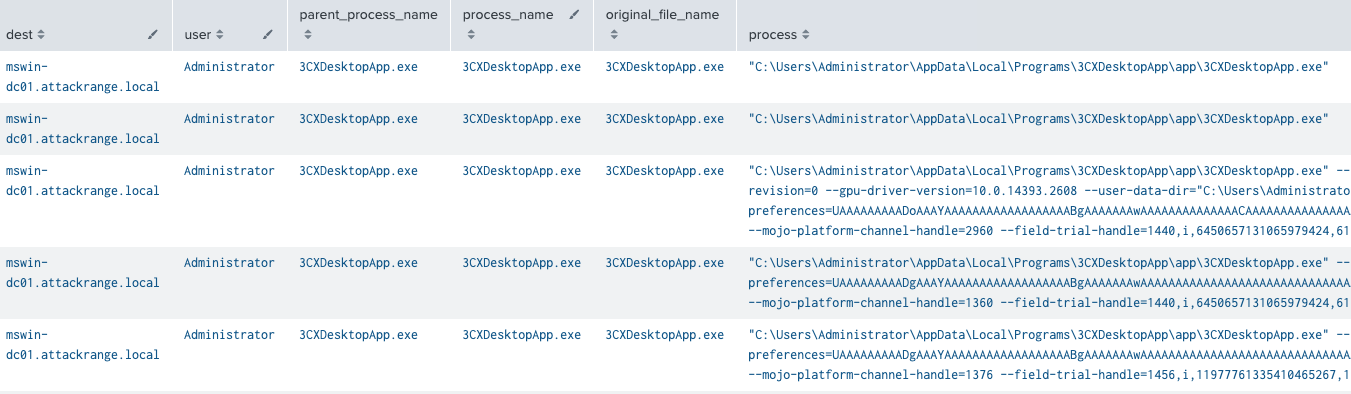Click original_file_name value in handle=1376 row
This screenshot has width=1351, height=394.
point(665,335)
